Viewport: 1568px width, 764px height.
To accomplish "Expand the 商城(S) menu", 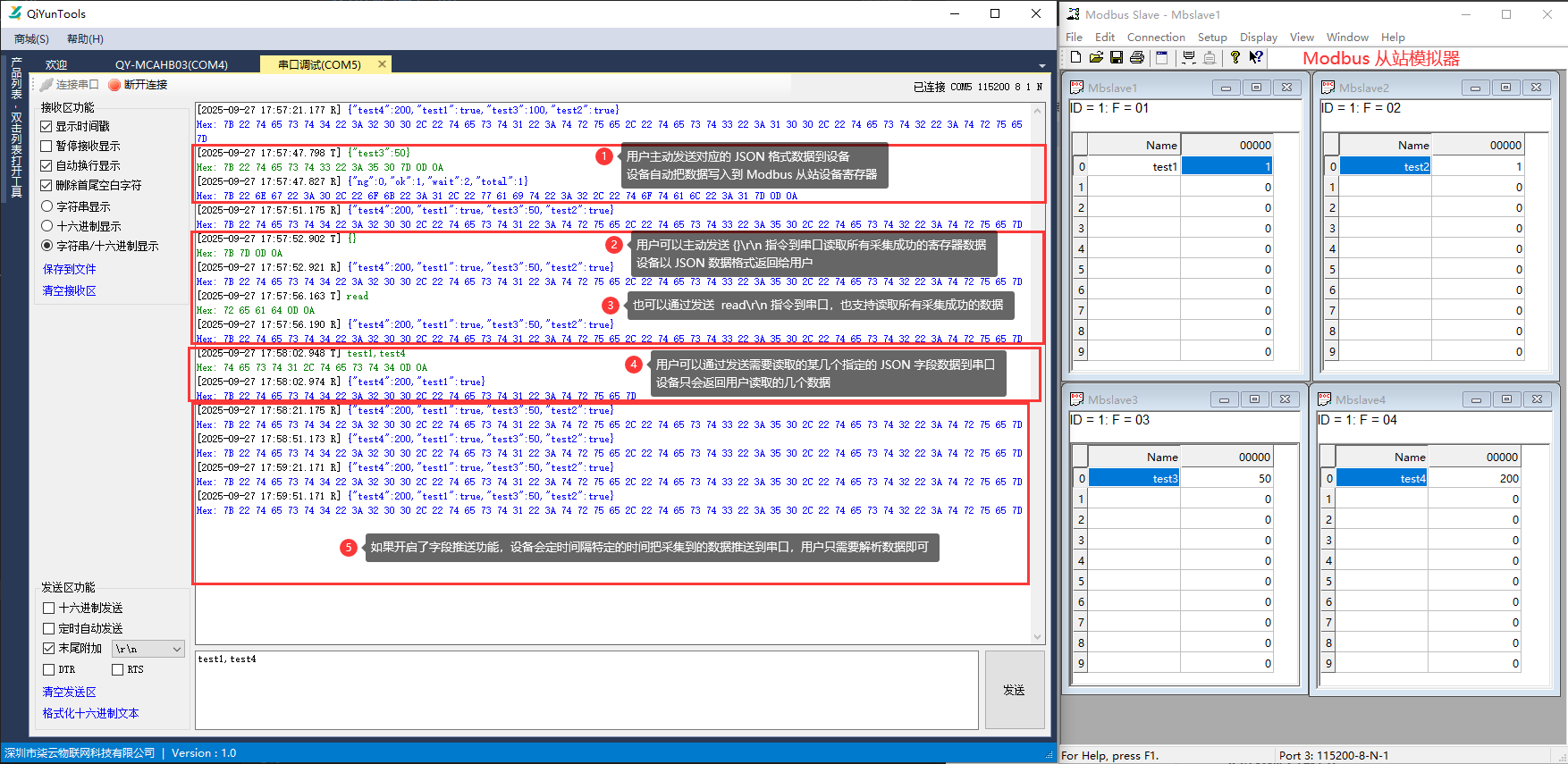I will pyautogui.click(x=31, y=39).
